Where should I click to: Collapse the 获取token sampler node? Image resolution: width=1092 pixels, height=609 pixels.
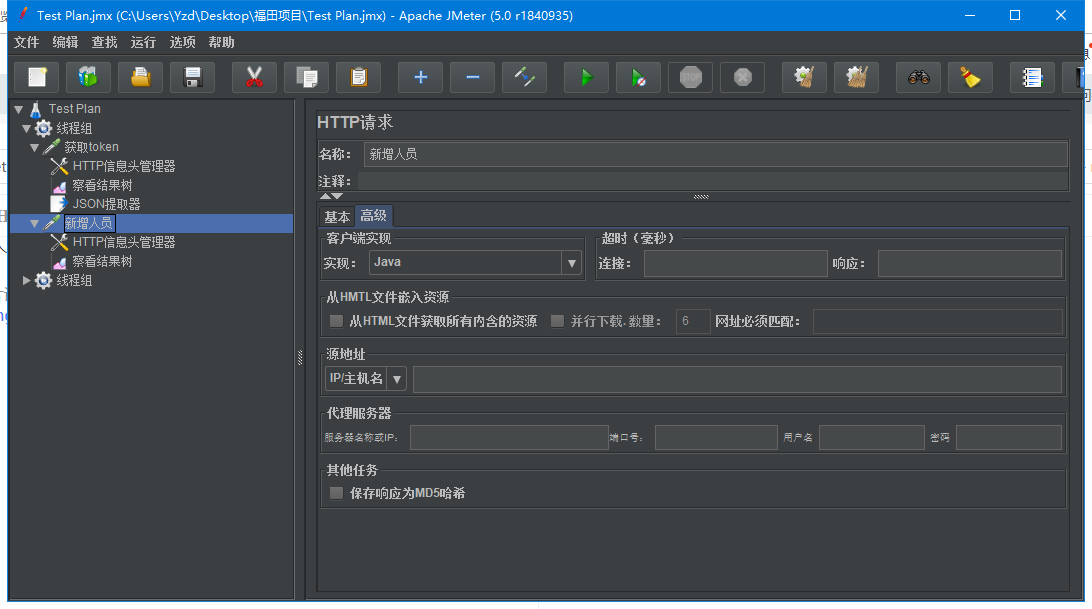(x=34, y=148)
